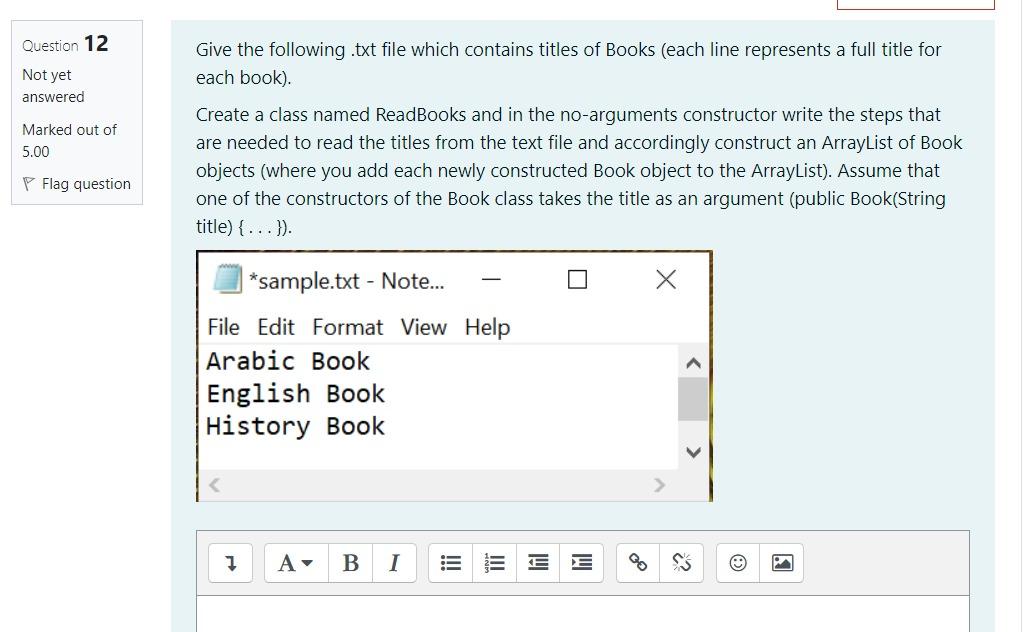Decrease the text indent
This screenshot has height=632, width=1023.
click(537, 562)
